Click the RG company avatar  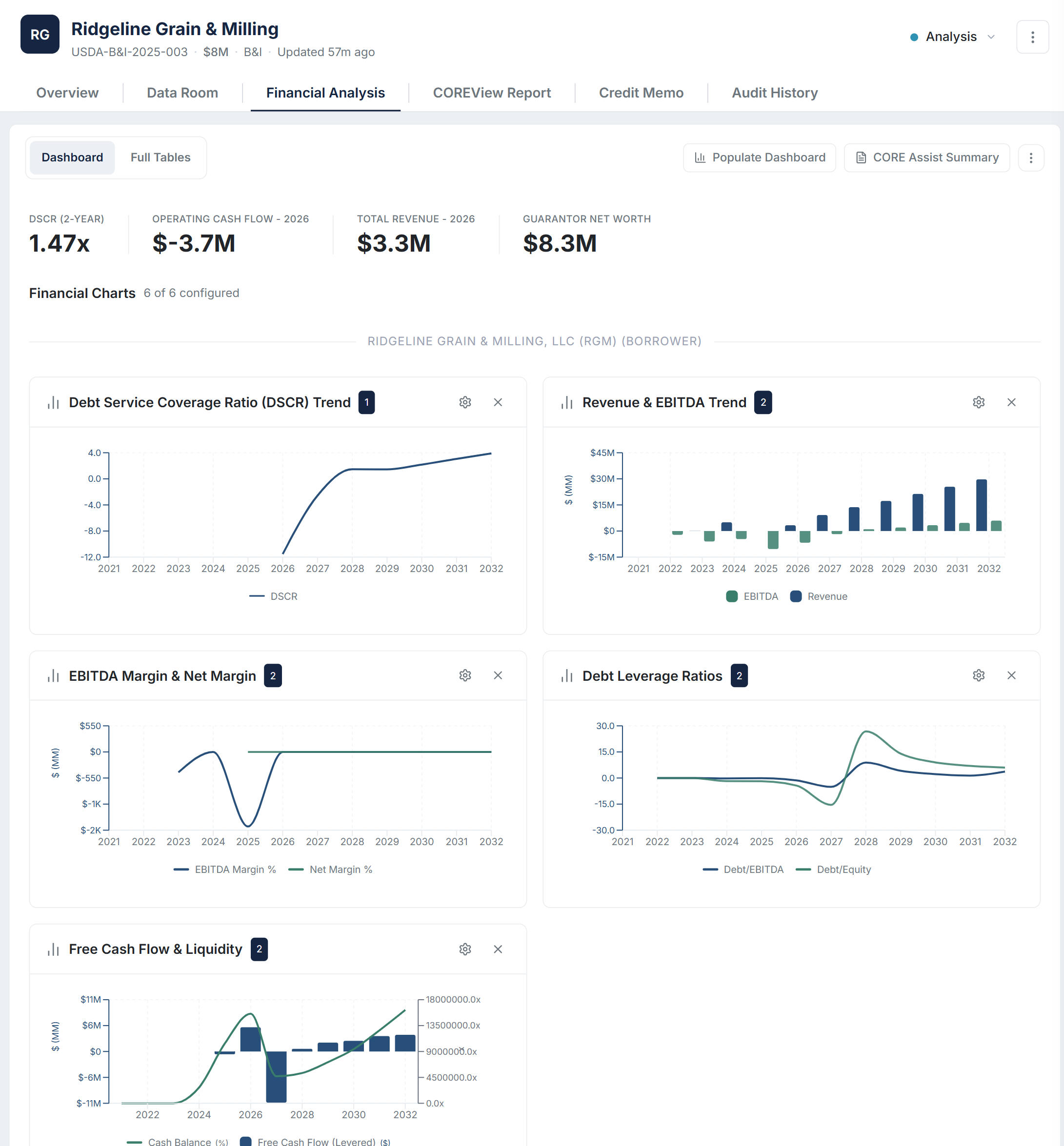(x=40, y=35)
